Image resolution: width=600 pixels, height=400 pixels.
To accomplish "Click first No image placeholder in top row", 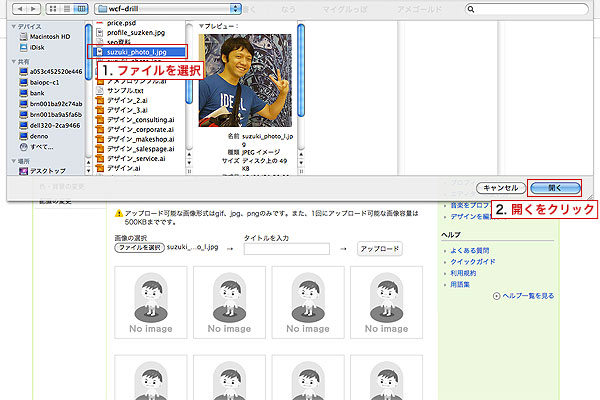I will tap(151, 302).
